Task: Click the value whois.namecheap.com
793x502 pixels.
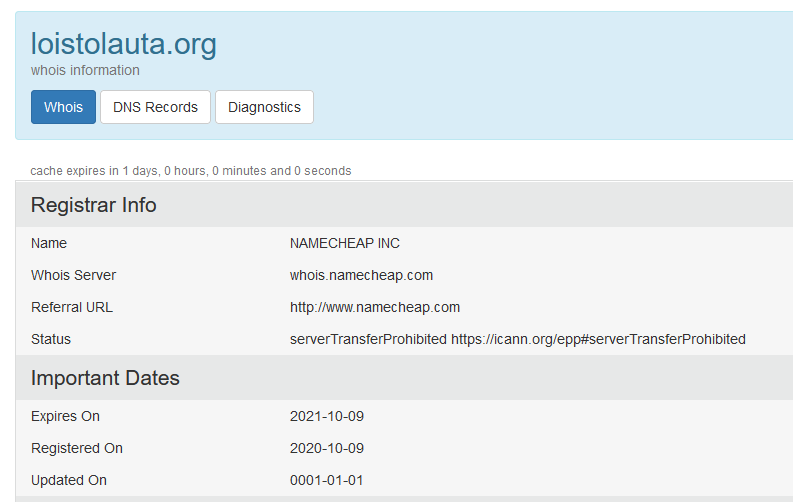Action: click(362, 275)
